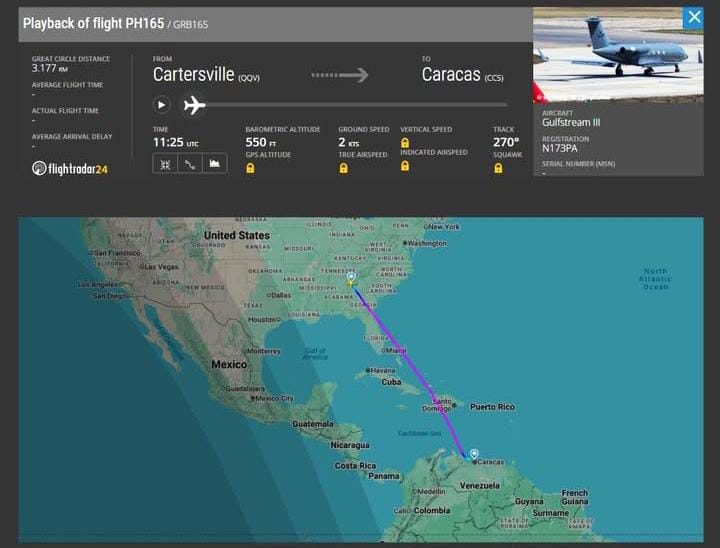The height and width of the screenshot is (548, 720).
Task: Click the yellow aircraft icon on the map
Action: 350,283
